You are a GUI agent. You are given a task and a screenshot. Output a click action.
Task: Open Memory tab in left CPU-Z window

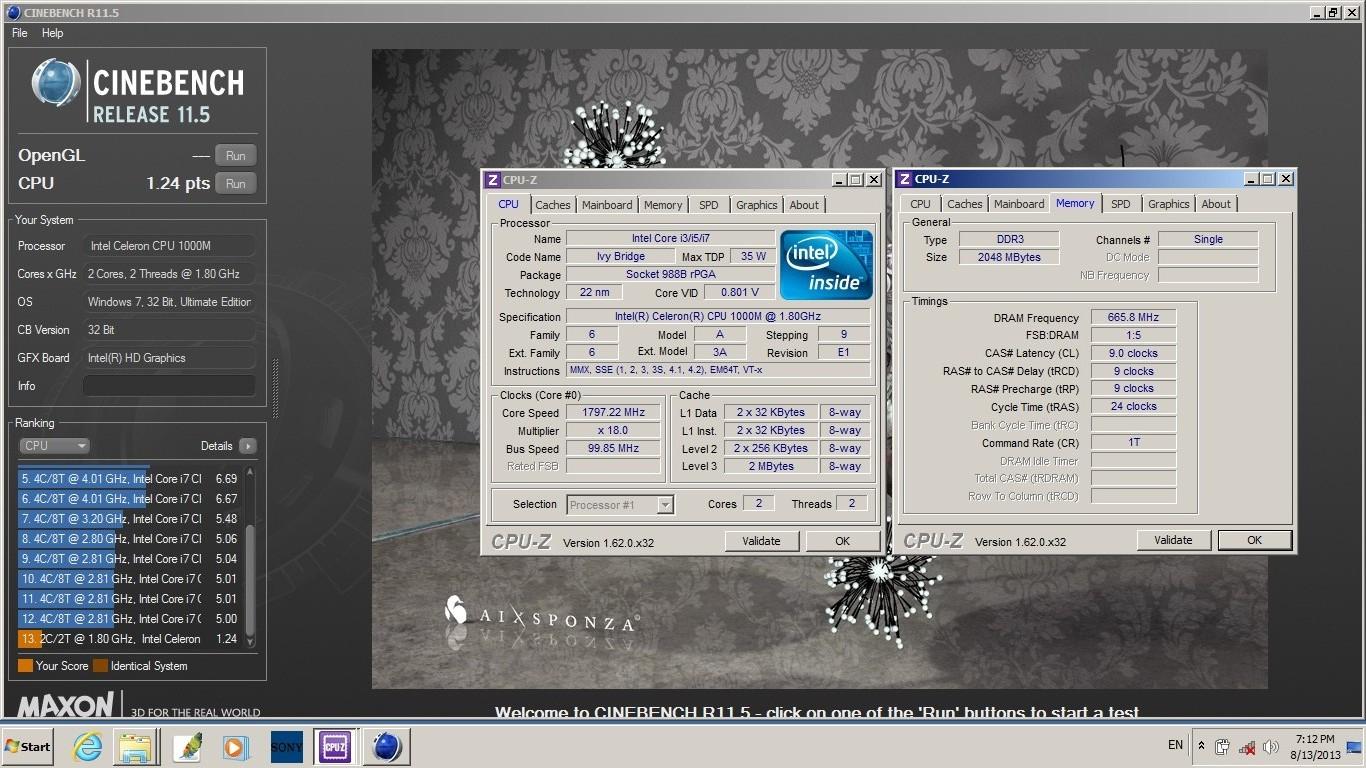pyautogui.click(x=663, y=205)
